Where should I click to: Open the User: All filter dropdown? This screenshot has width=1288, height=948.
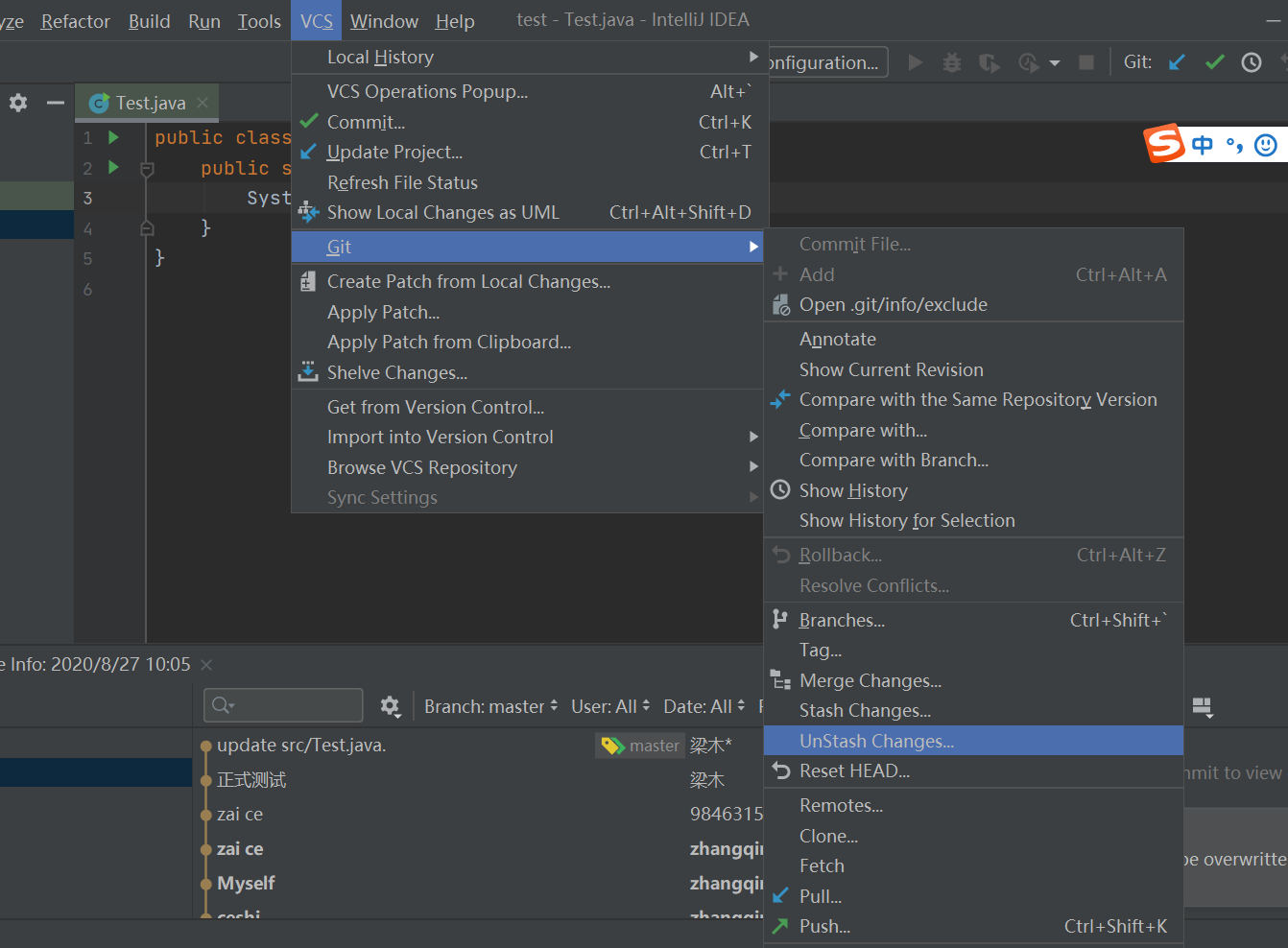click(610, 707)
